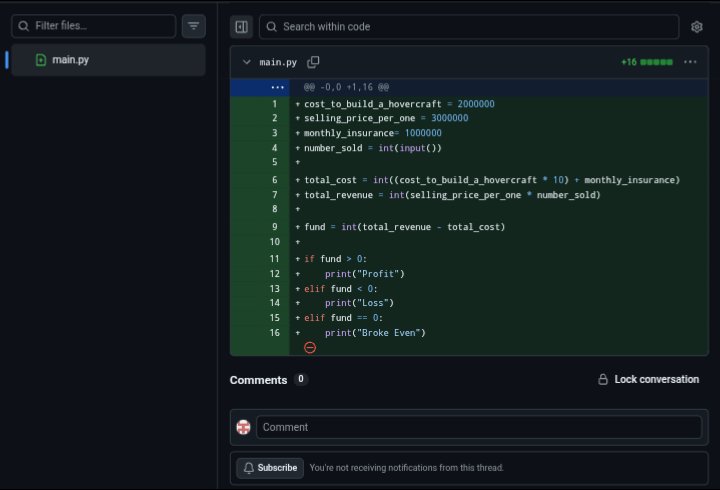Click the fund = int(total_revenue - total_cost) line

405,227
